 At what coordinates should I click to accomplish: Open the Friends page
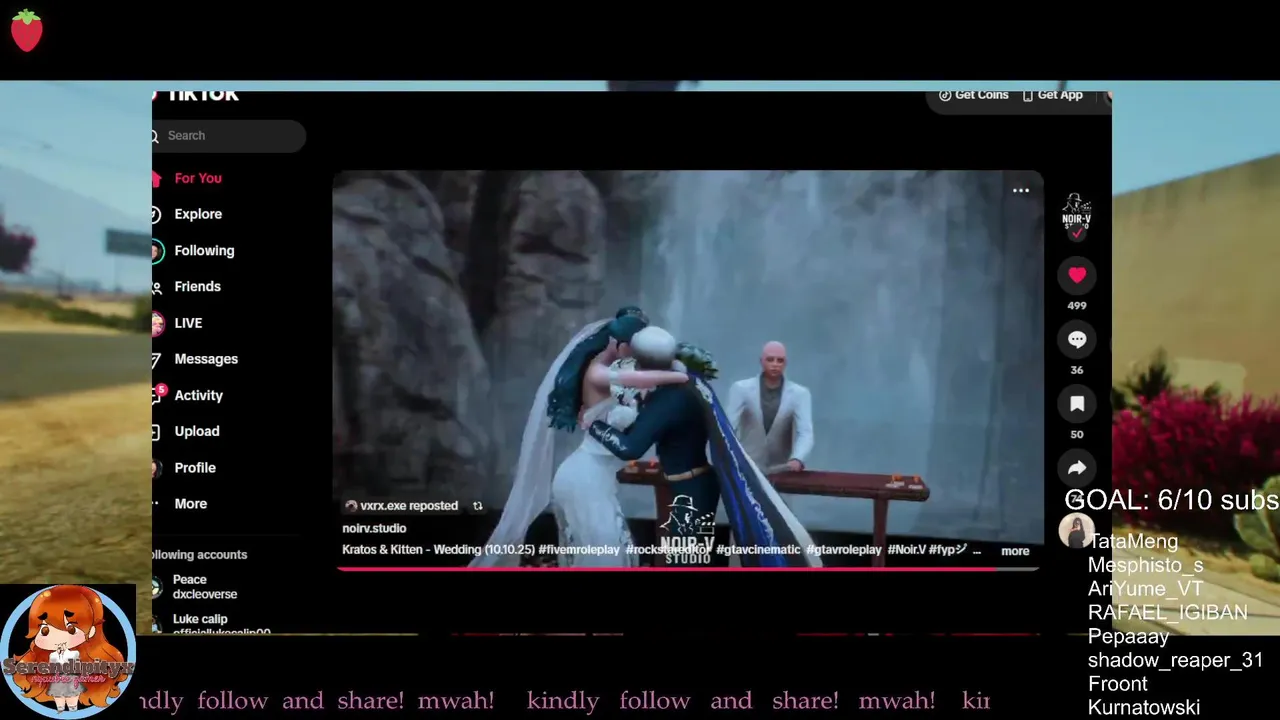(x=197, y=287)
